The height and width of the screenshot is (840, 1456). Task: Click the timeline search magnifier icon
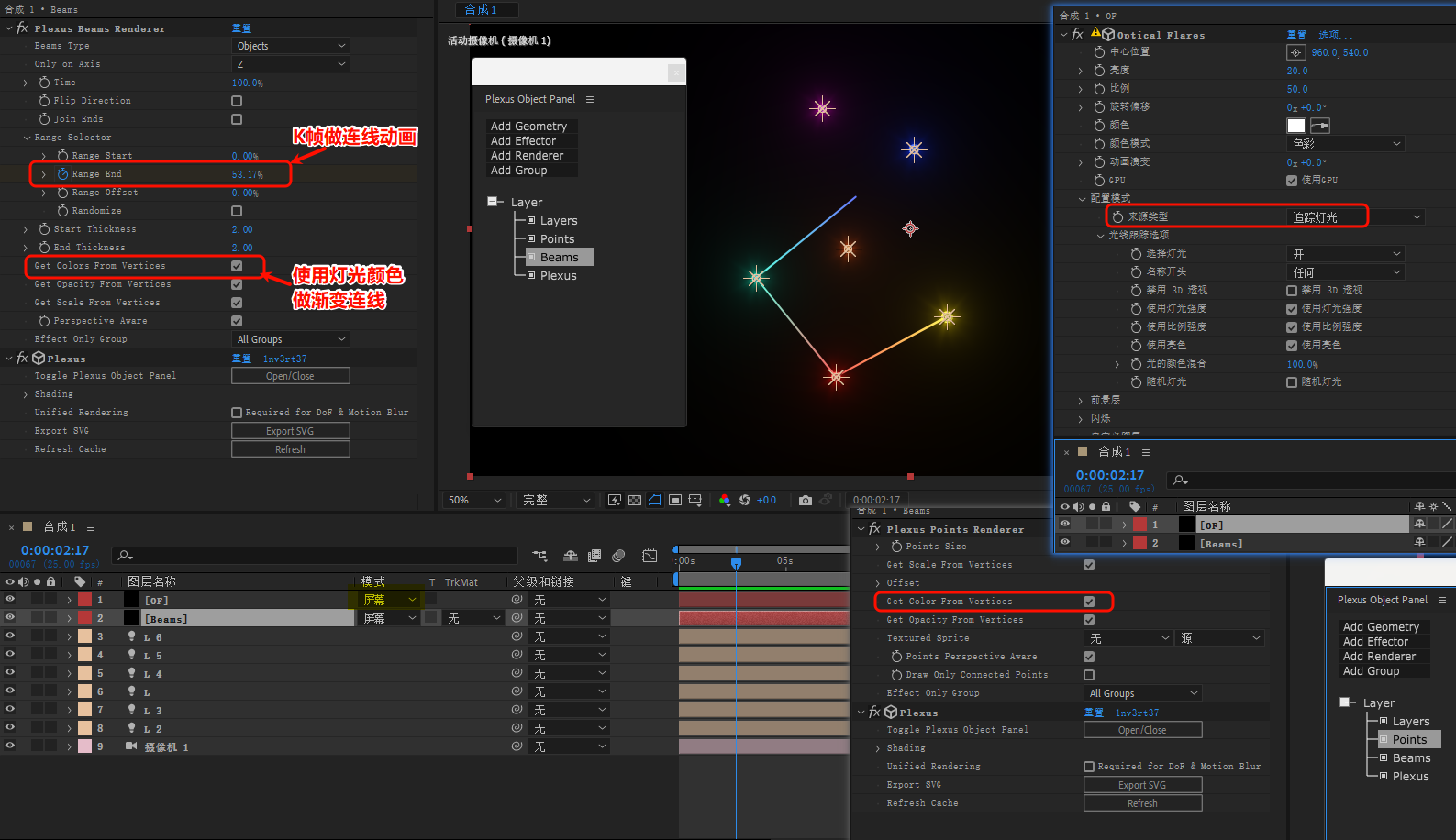[x=126, y=556]
